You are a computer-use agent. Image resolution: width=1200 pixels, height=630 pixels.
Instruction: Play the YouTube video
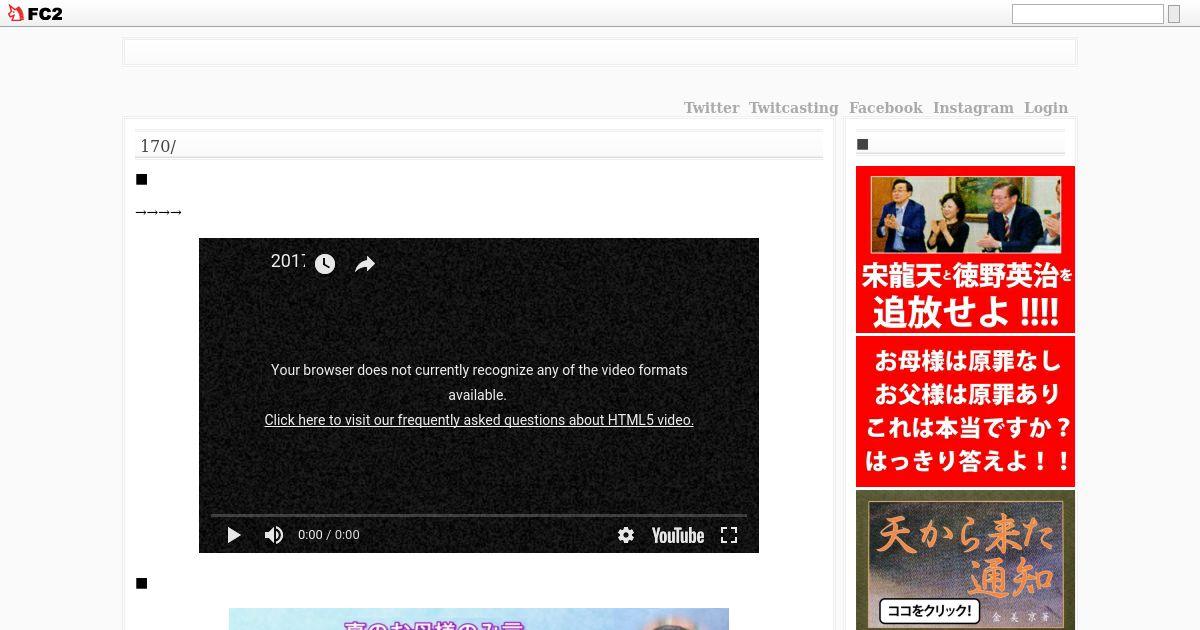point(233,535)
